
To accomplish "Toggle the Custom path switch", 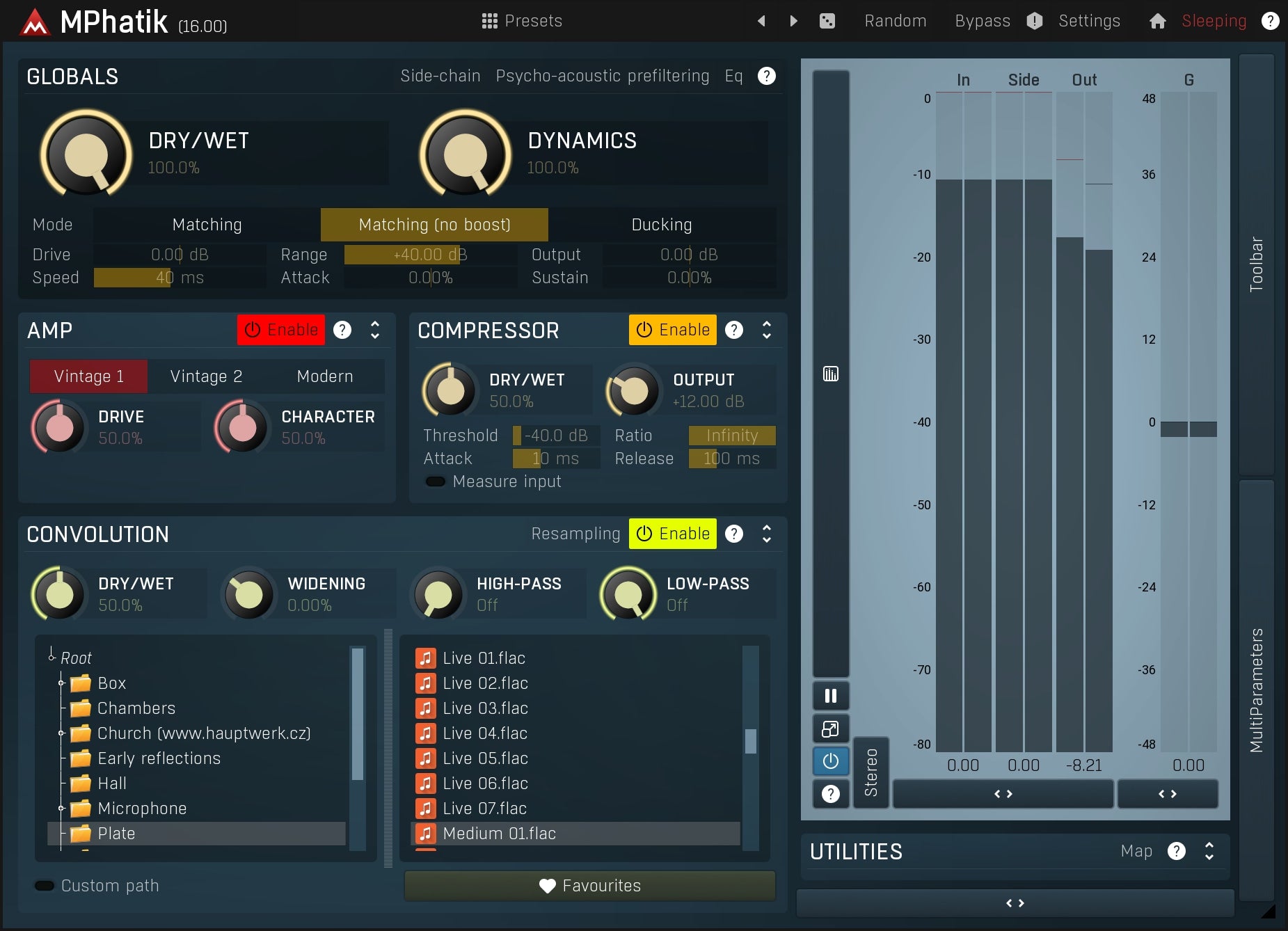I will click(45, 885).
